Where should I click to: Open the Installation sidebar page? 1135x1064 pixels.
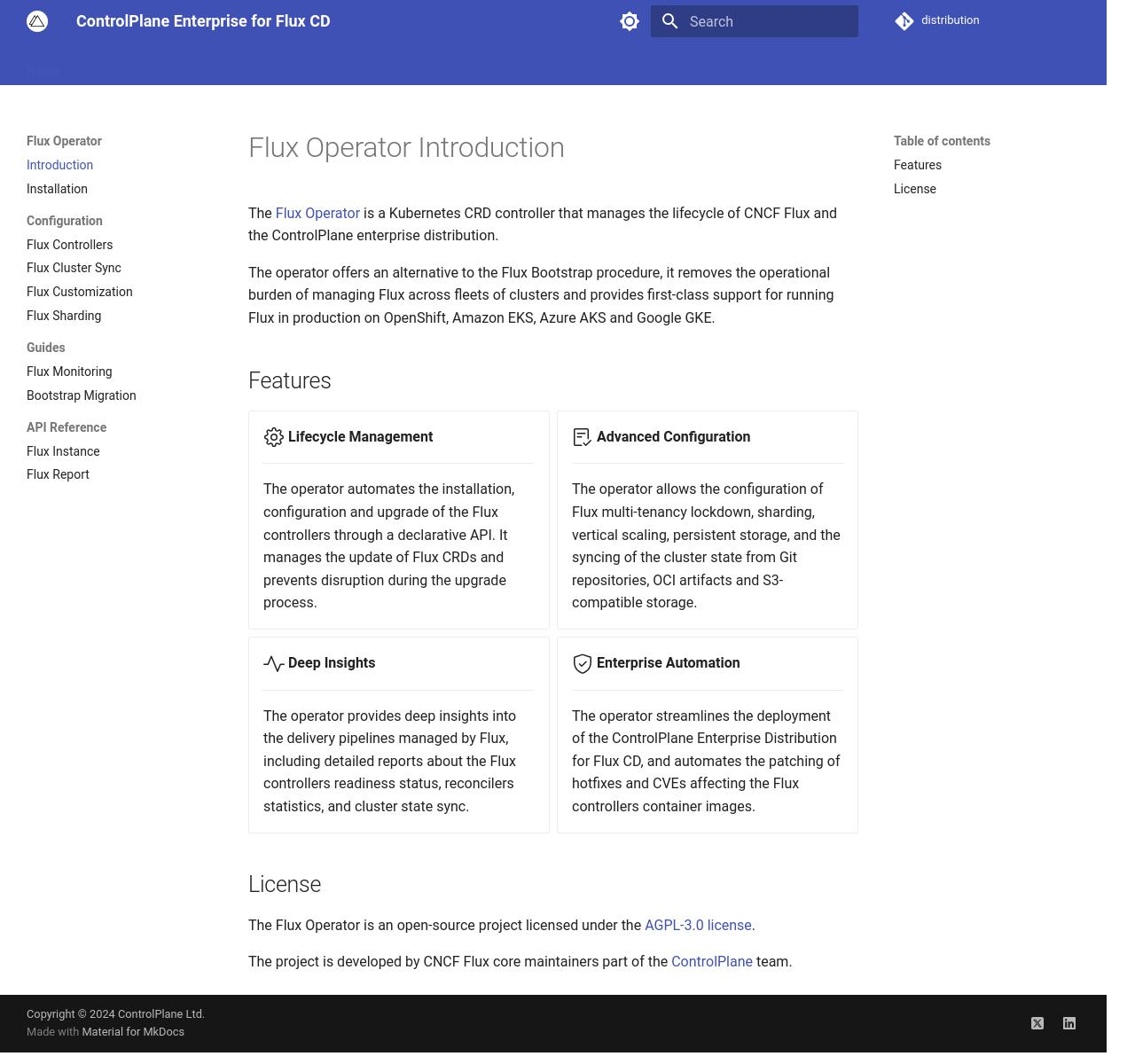pos(57,189)
